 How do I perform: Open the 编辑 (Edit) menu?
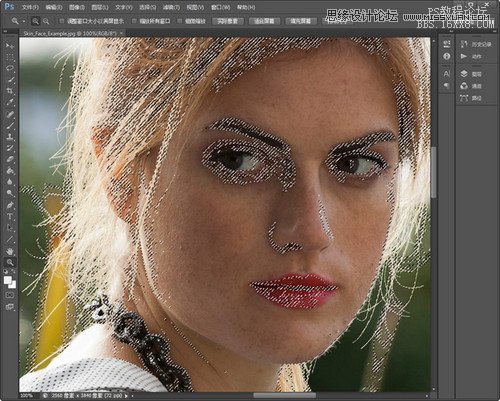[x=54, y=7]
